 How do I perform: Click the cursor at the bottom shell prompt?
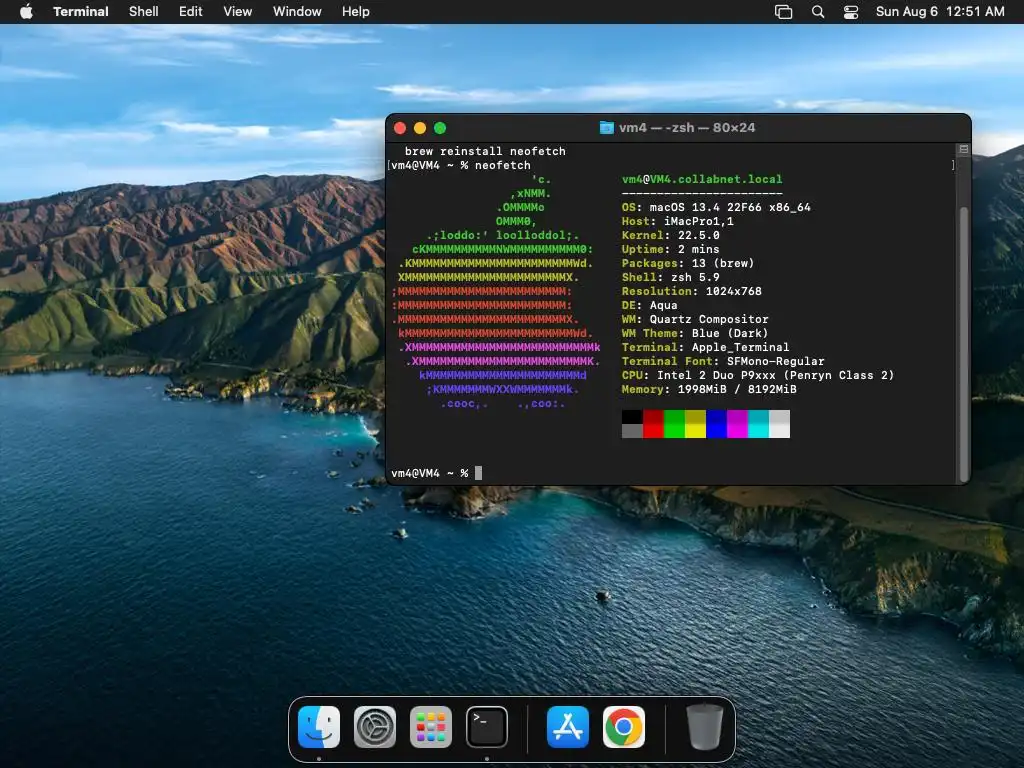(479, 473)
